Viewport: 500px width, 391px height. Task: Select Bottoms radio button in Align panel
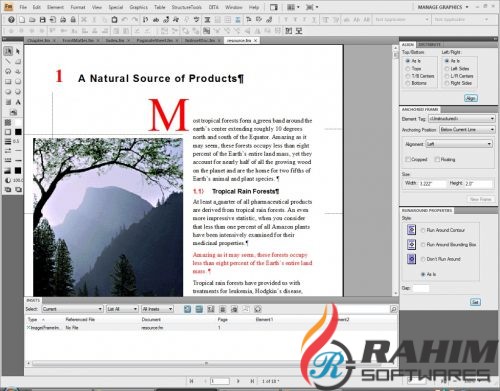click(x=407, y=83)
